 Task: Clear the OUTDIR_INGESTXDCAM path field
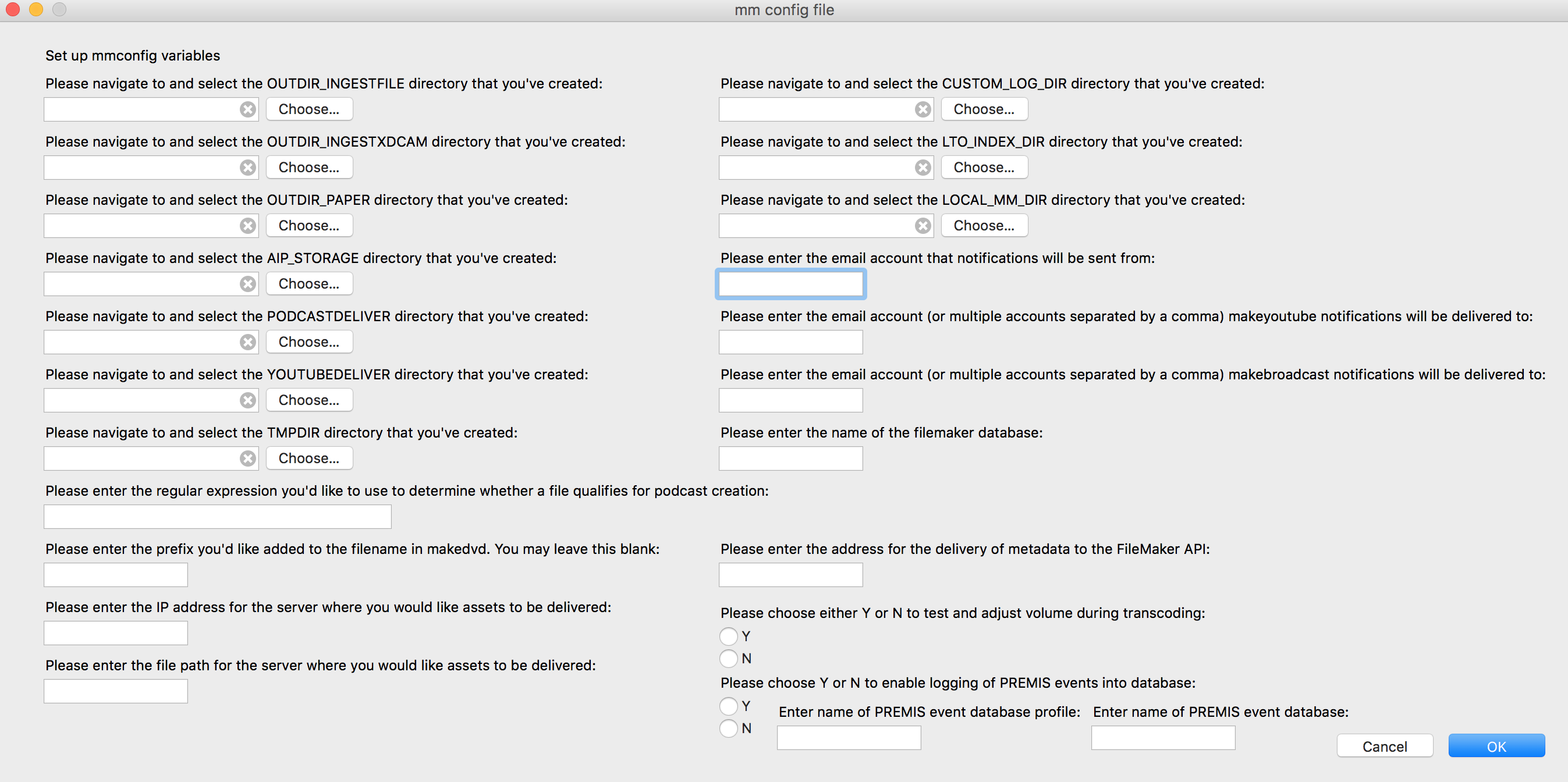coord(247,168)
